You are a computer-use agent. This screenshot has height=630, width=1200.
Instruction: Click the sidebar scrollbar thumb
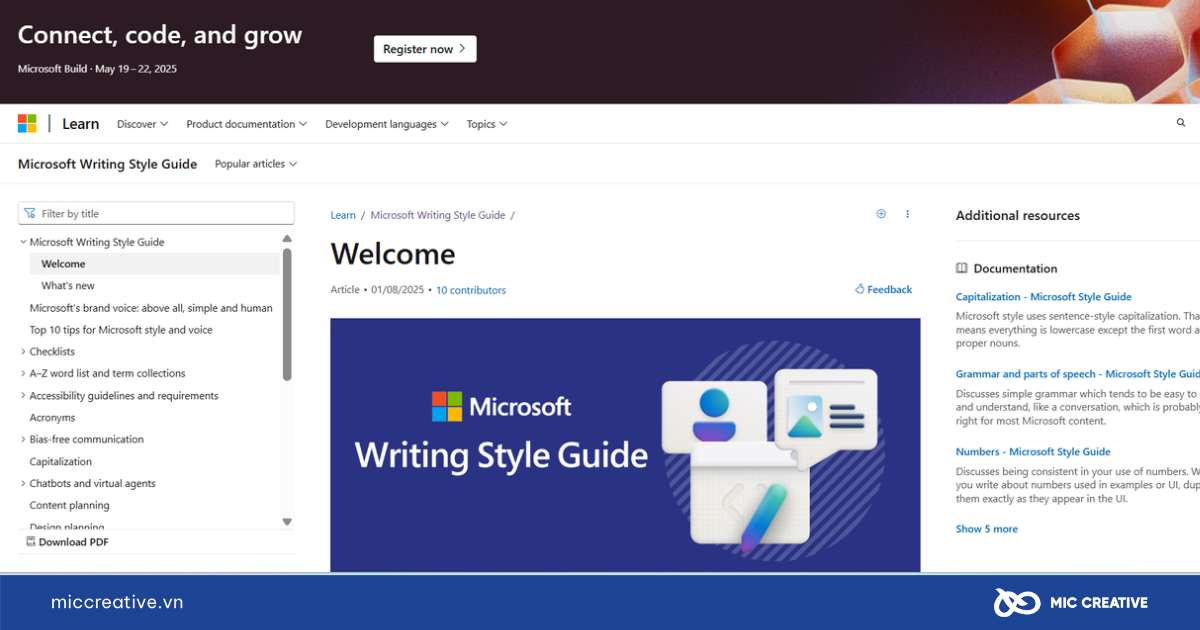pos(287,314)
